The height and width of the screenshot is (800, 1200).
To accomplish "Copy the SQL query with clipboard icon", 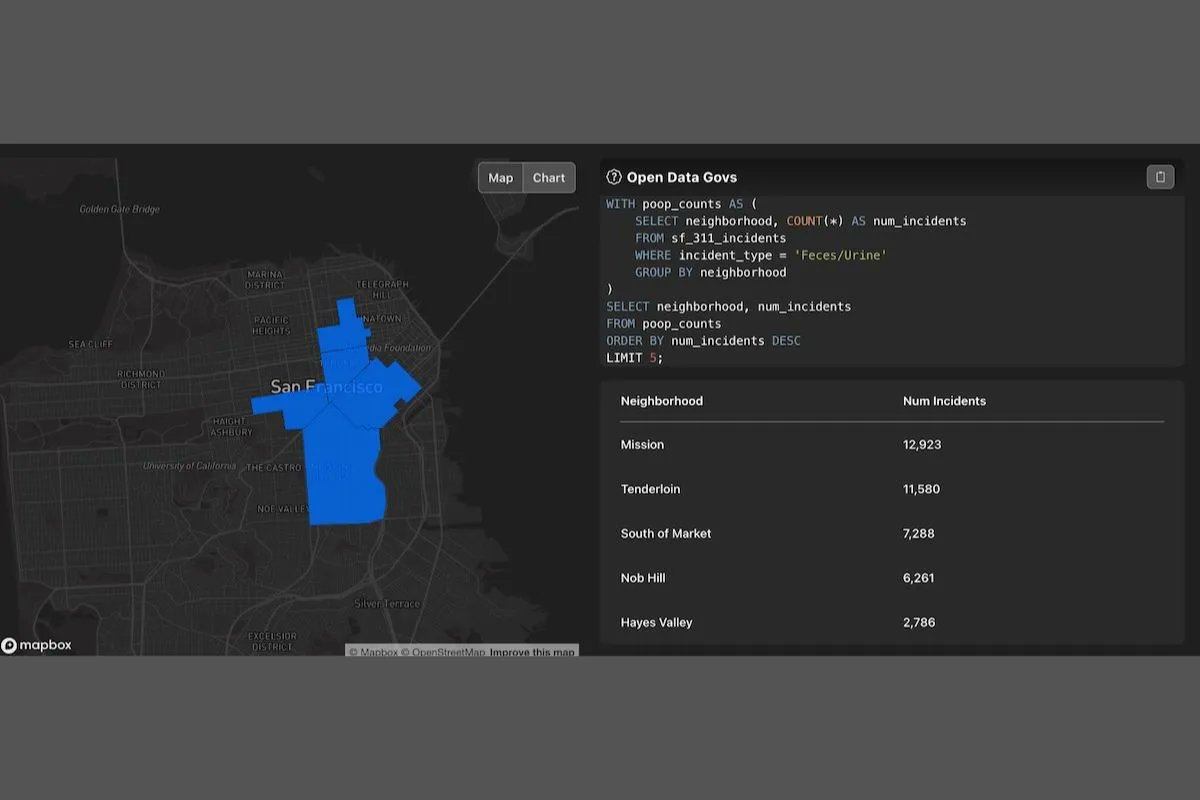I will (1160, 177).
